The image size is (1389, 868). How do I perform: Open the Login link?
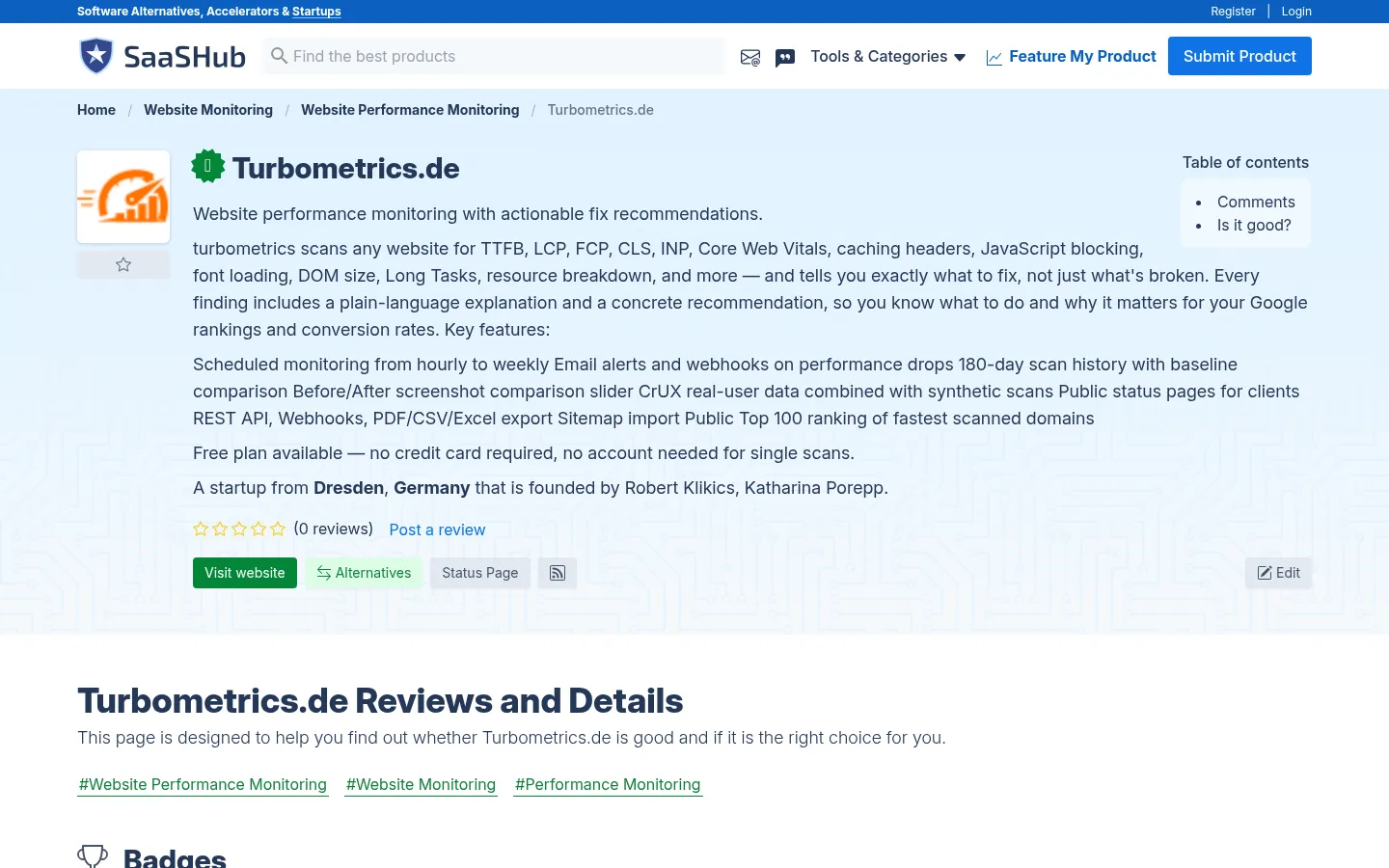1296,12
